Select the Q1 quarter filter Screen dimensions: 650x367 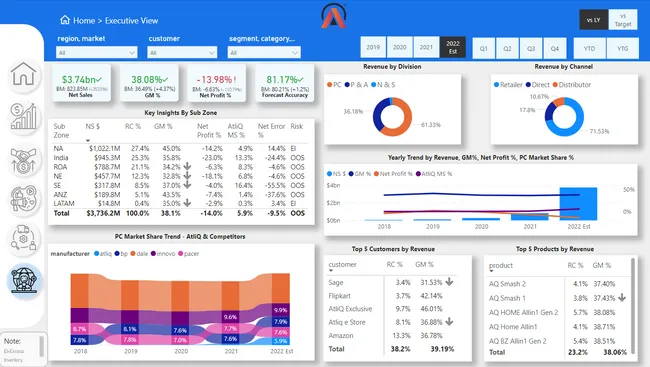pos(484,49)
